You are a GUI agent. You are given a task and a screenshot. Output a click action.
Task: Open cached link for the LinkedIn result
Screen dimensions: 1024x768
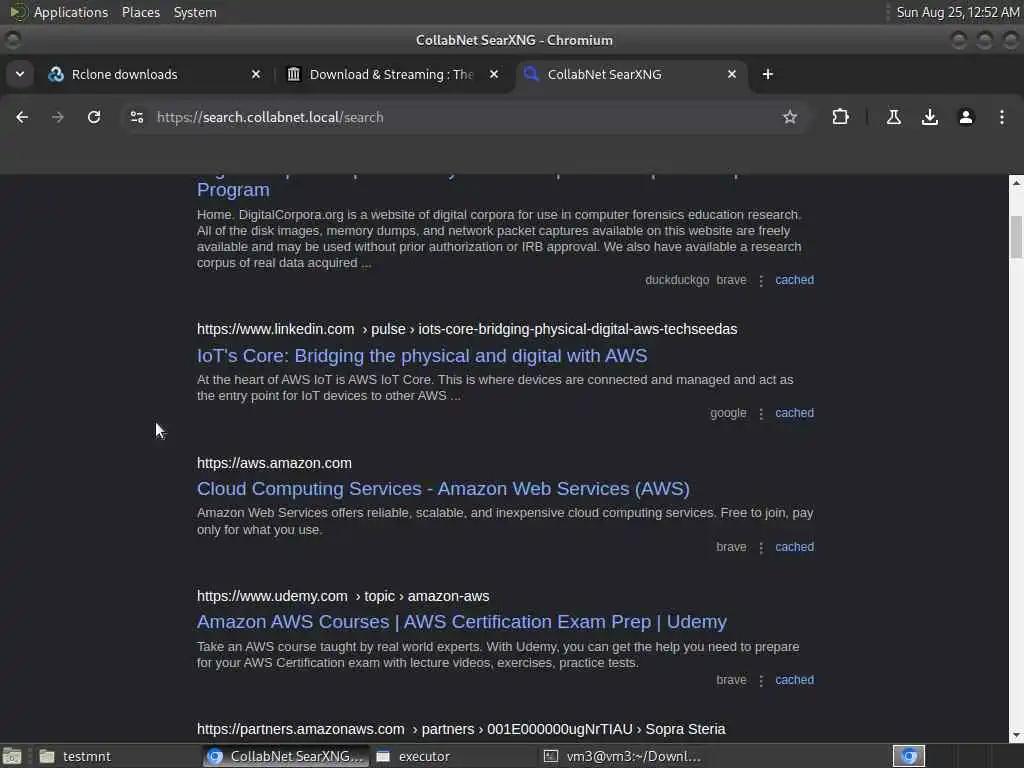pos(794,413)
